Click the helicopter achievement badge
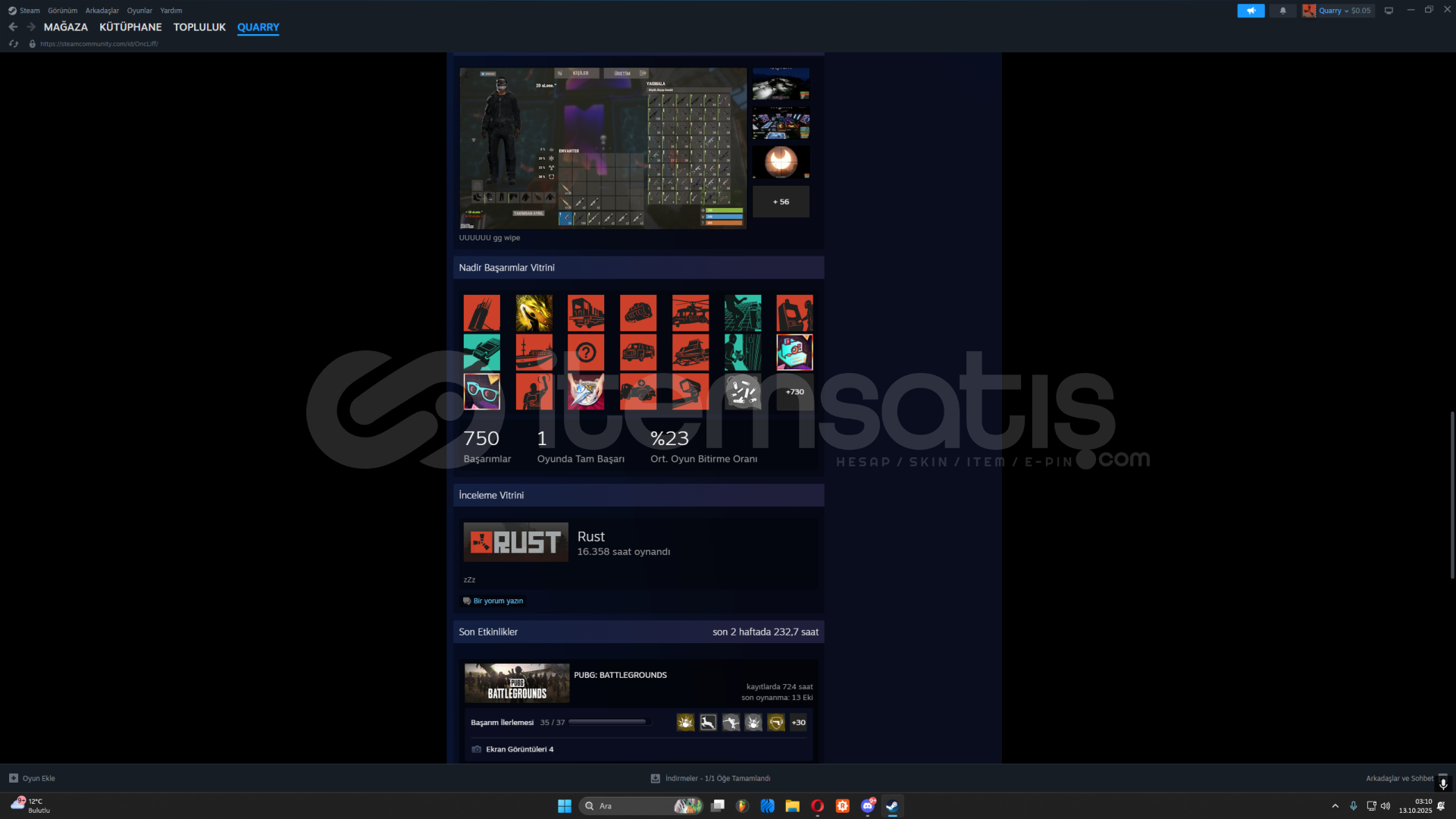Image resolution: width=1456 pixels, height=819 pixels. [x=690, y=313]
